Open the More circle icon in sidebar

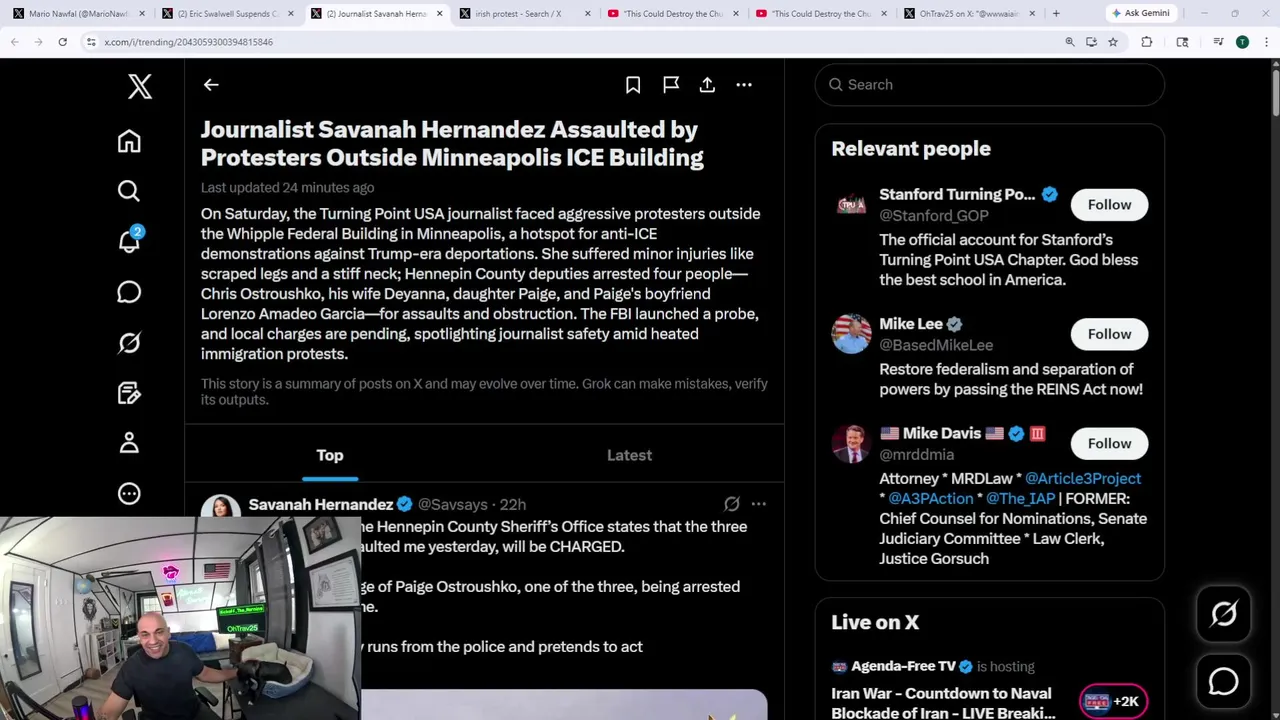129,493
